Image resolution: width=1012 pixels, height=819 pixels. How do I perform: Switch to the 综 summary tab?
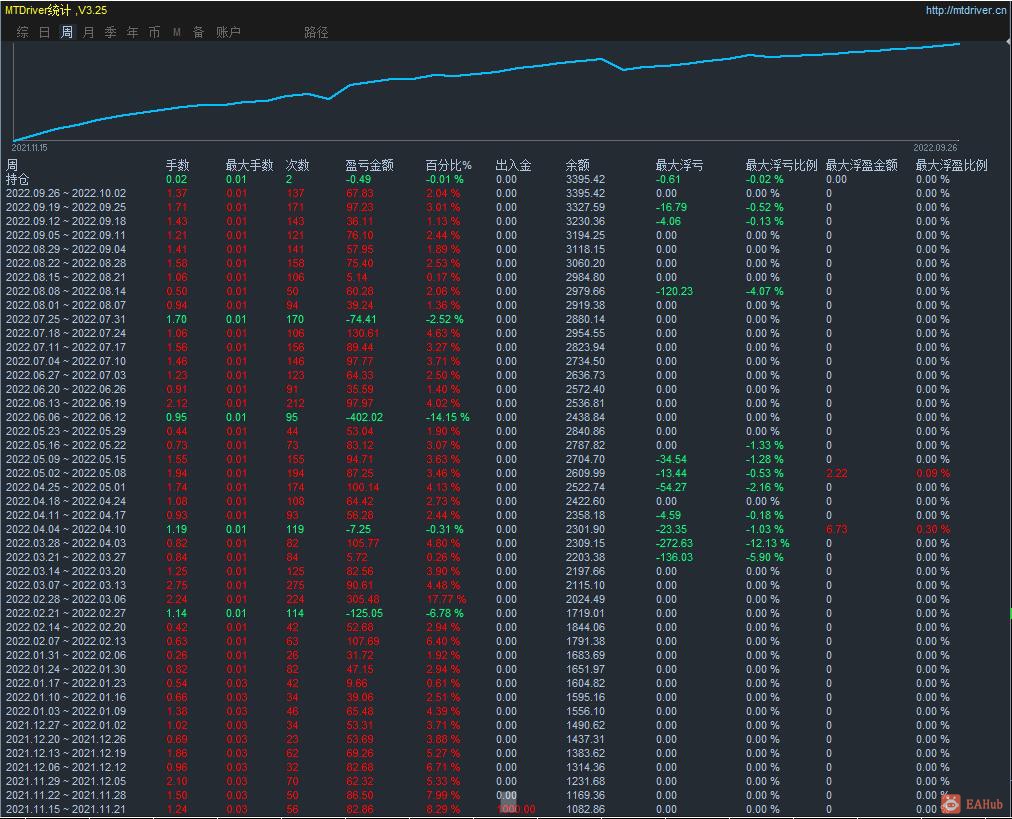[x=22, y=32]
